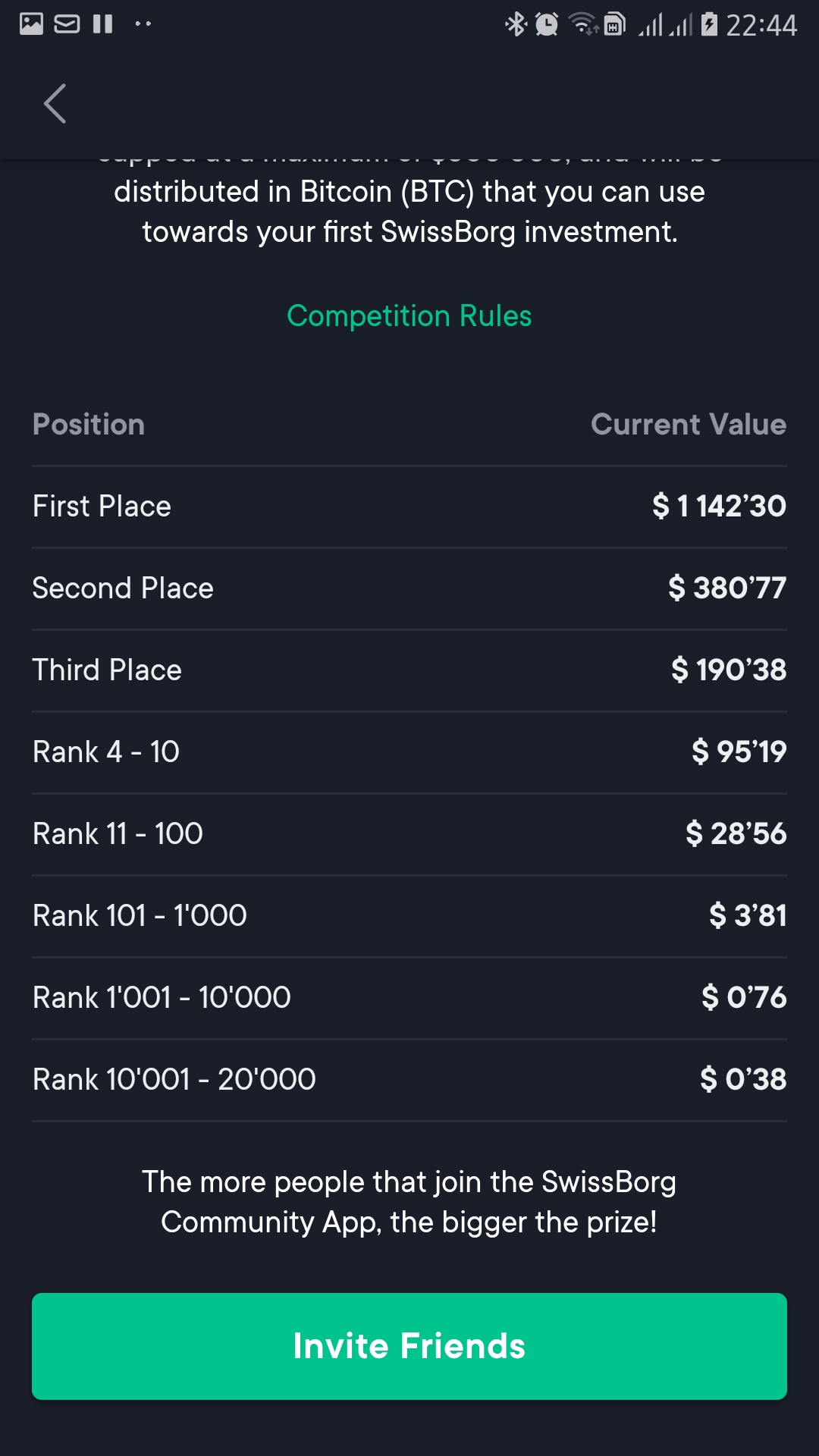This screenshot has height=1456, width=819.
Task: Select the Second Place row
Action: point(409,588)
